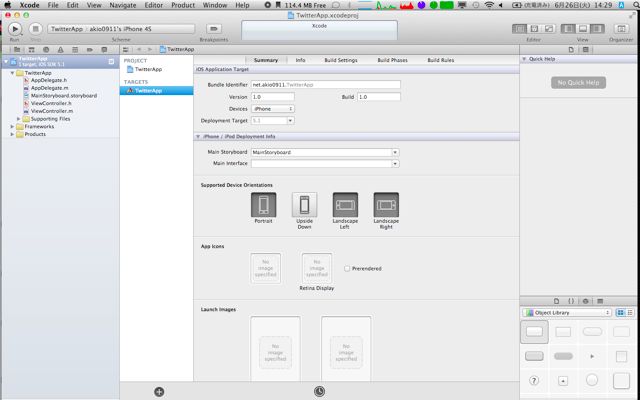
Task: Expand the Supporting Files group
Action: click(19, 119)
